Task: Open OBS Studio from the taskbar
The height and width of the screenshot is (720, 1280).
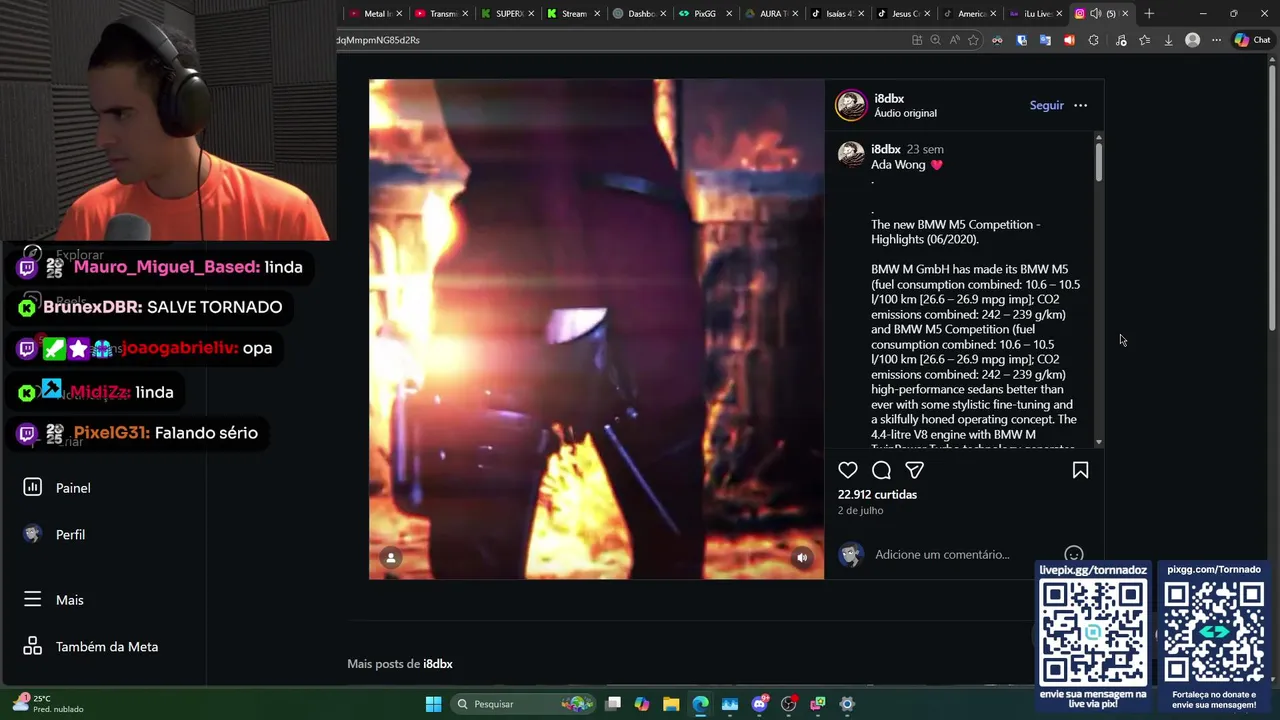Action: tap(788, 704)
